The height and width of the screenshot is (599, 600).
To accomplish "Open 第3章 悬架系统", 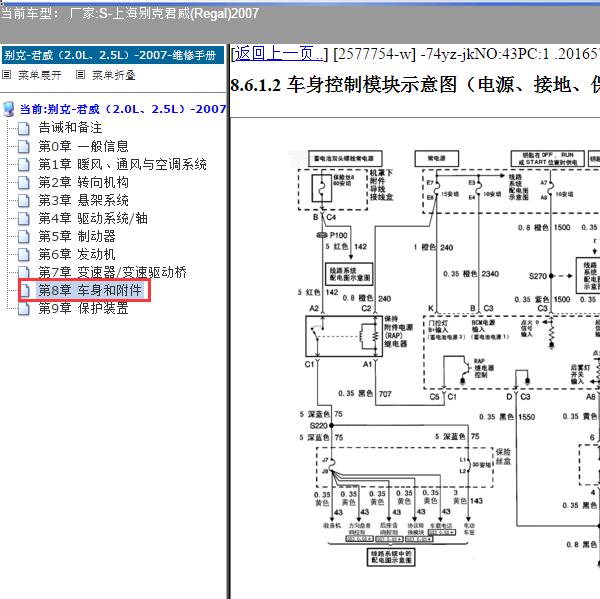I will pos(83,200).
